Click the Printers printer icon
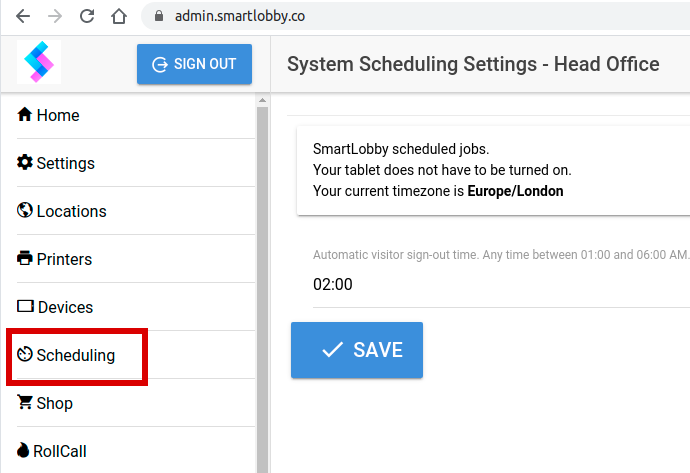 tap(25, 258)
